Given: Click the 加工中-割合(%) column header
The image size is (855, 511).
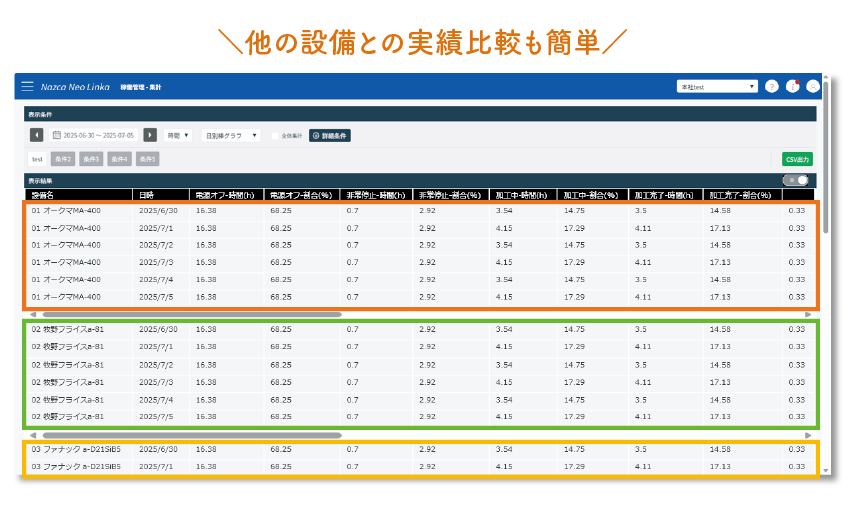Looking at the screenshot, I should coord(593,195).
